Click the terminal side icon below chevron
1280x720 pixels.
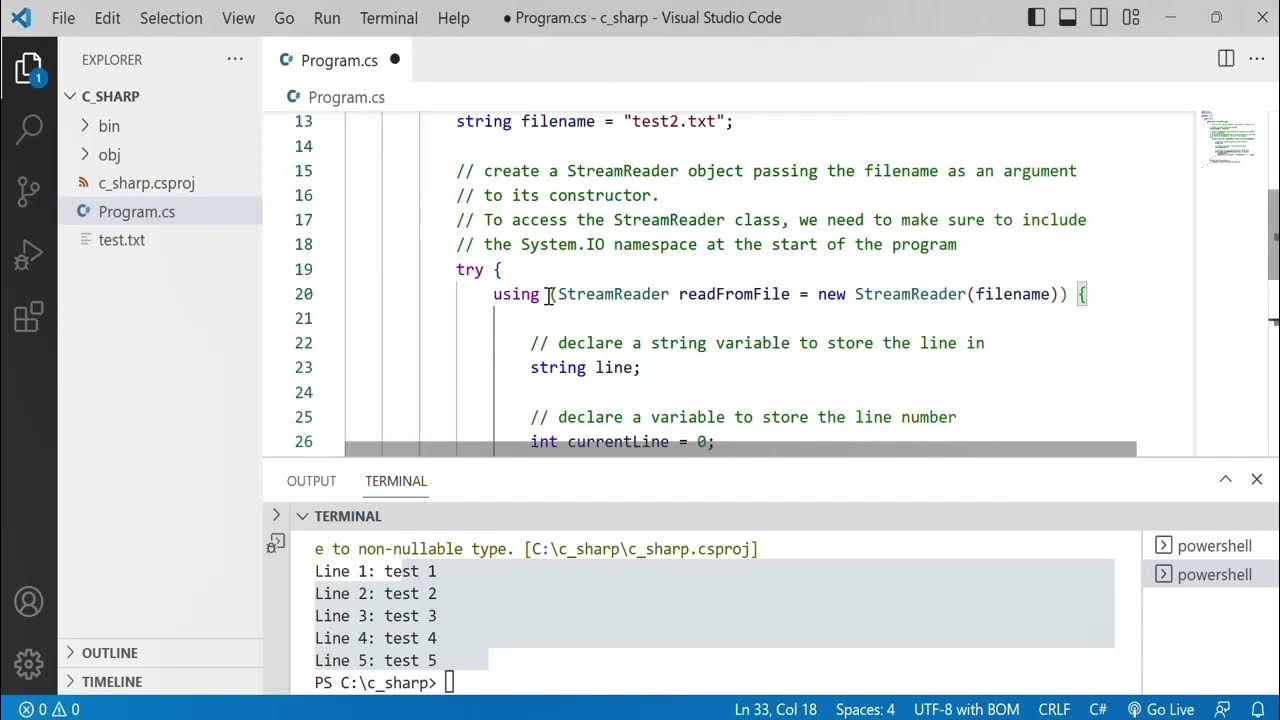pos(277,544)
